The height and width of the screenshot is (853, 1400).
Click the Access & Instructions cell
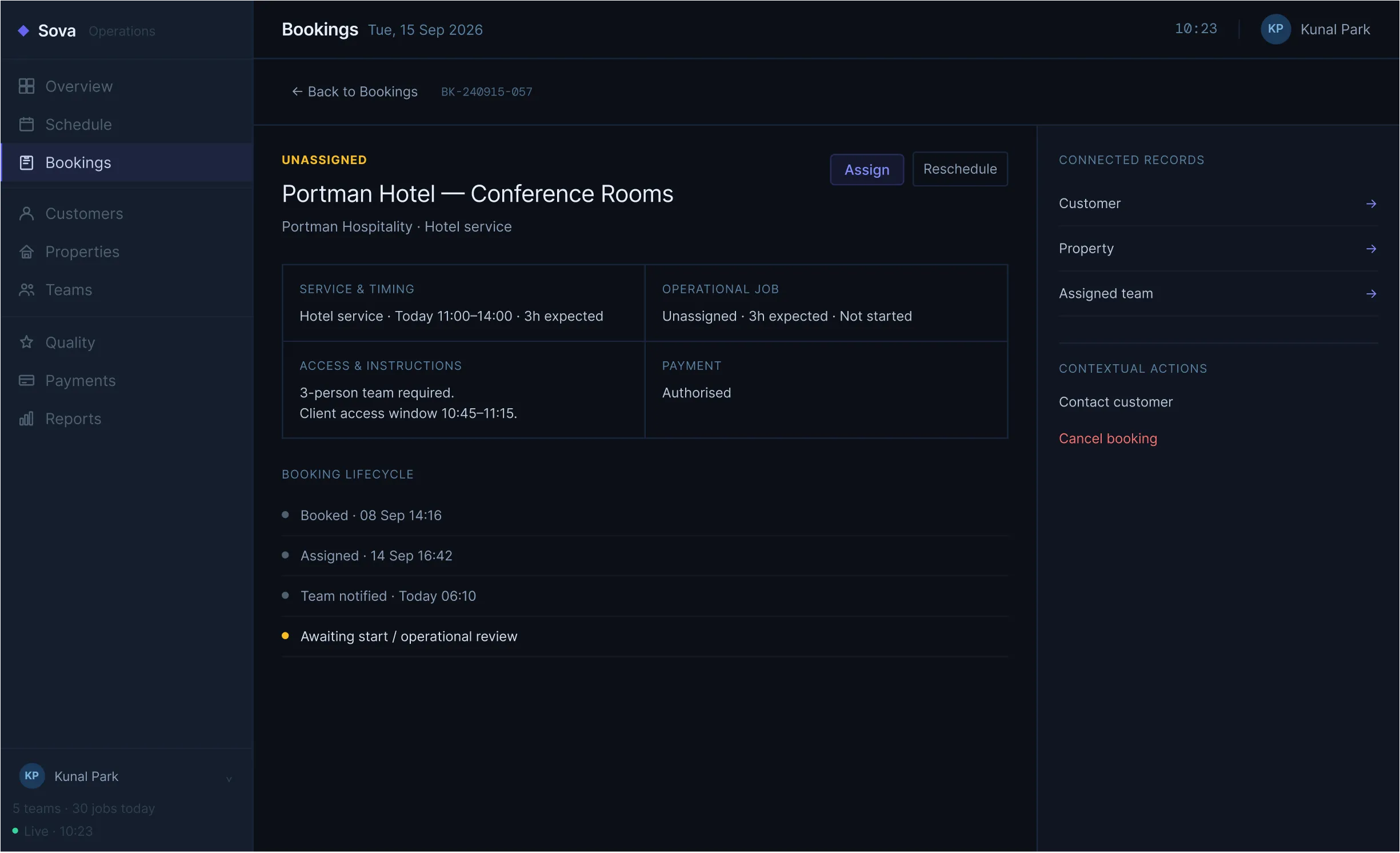pos(463,390)
